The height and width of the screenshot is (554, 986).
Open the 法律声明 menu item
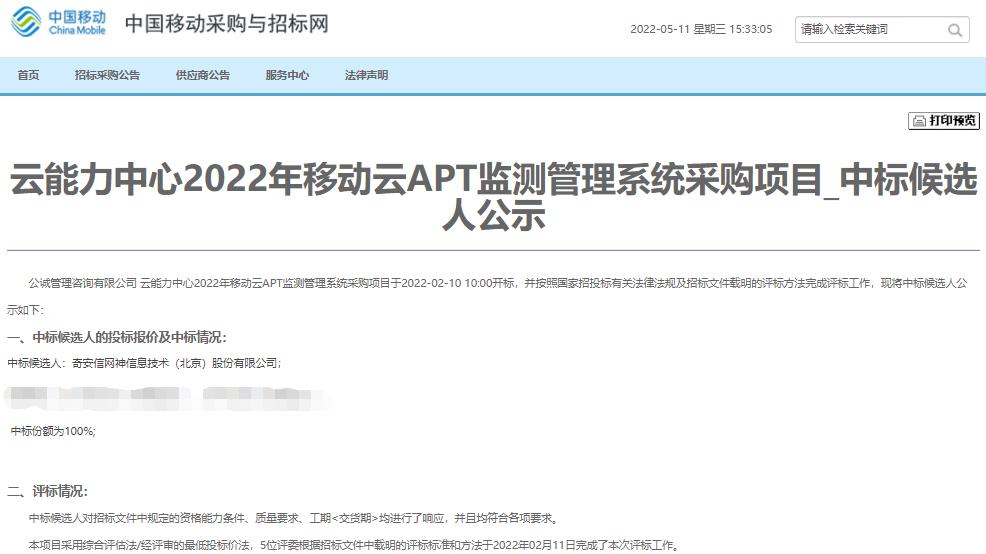[366, 75]
